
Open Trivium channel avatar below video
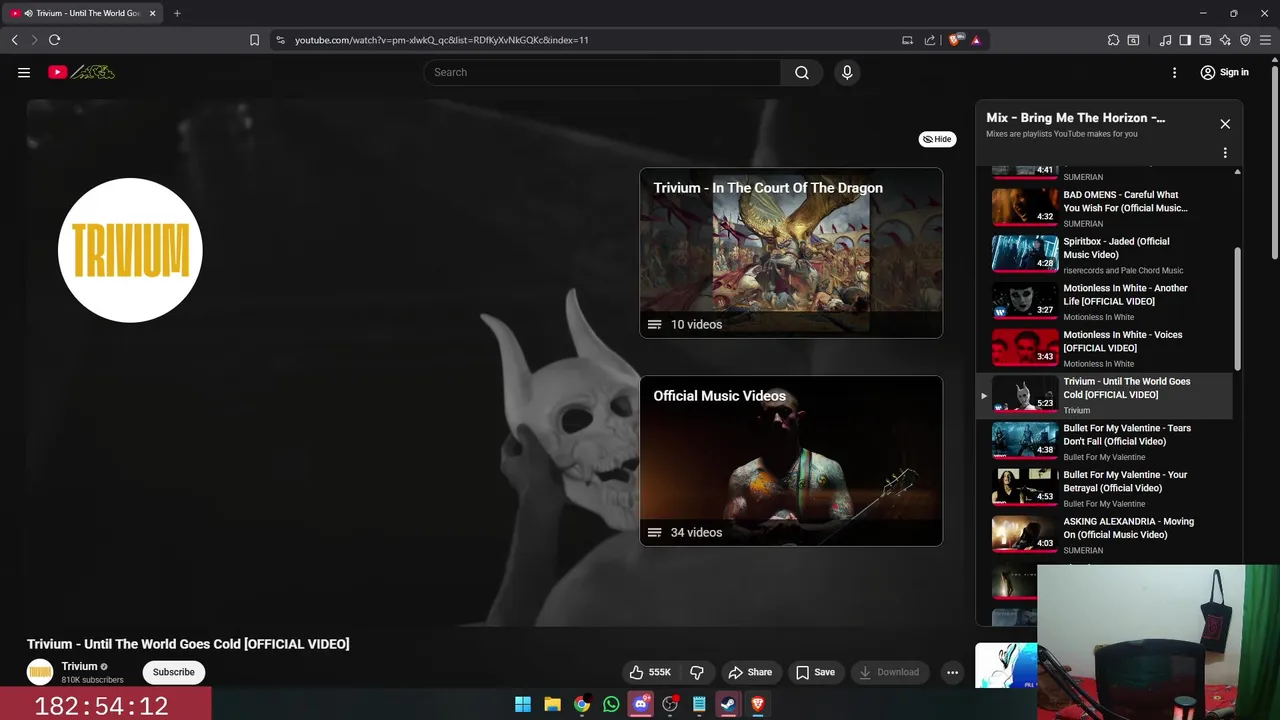[x=40, y=672]
